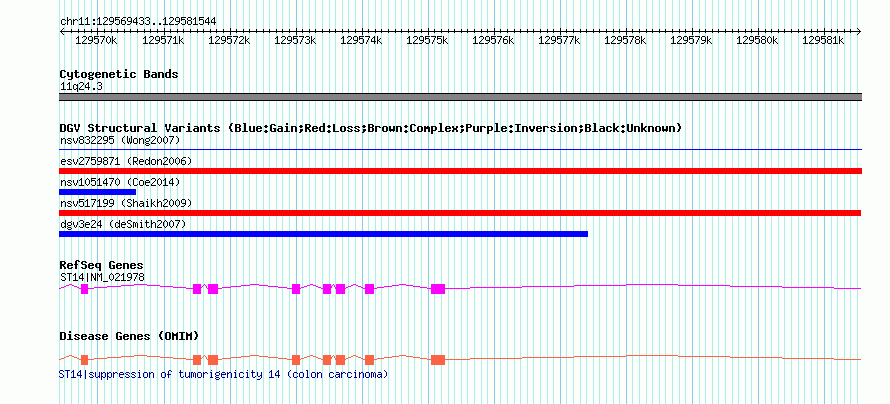
Task: Click the magenta RefSeq exon at 129573k
Action: click(x=296, y=289)
